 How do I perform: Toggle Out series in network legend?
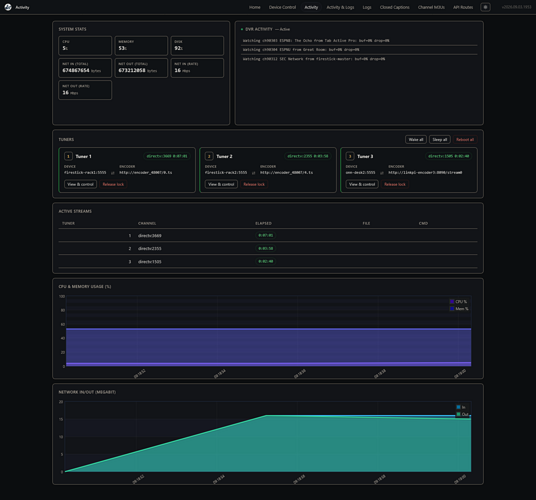coord(462,414)
